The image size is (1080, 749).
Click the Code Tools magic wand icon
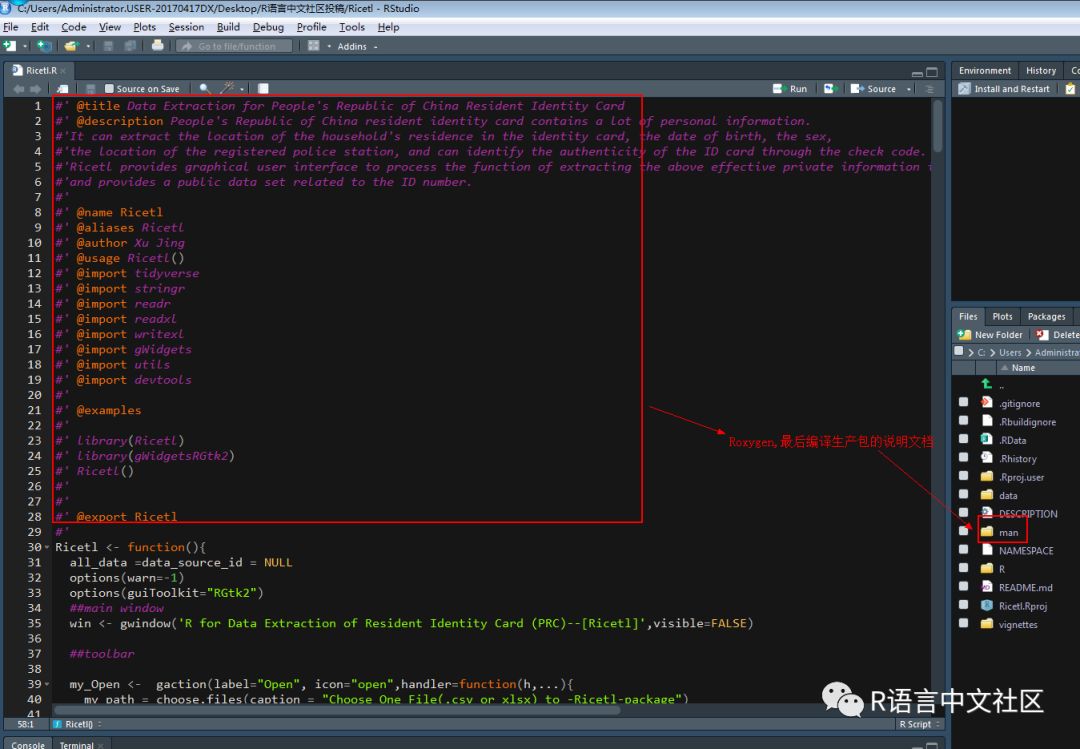coord(228,89)
